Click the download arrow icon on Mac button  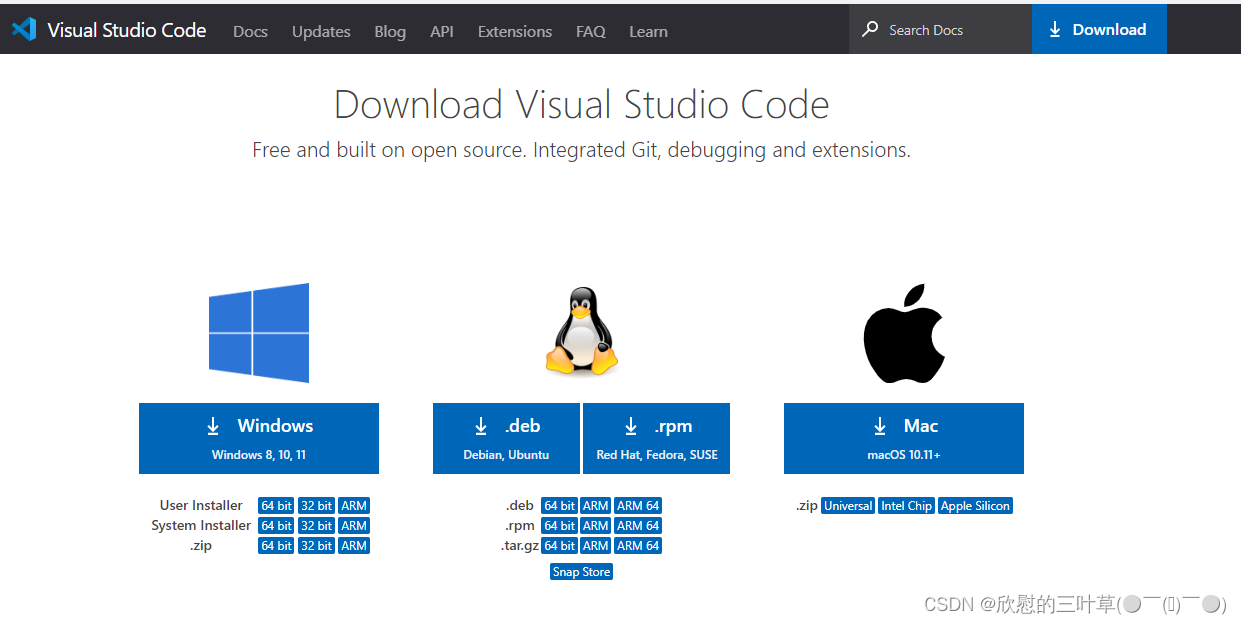click(x=880, y=427)
